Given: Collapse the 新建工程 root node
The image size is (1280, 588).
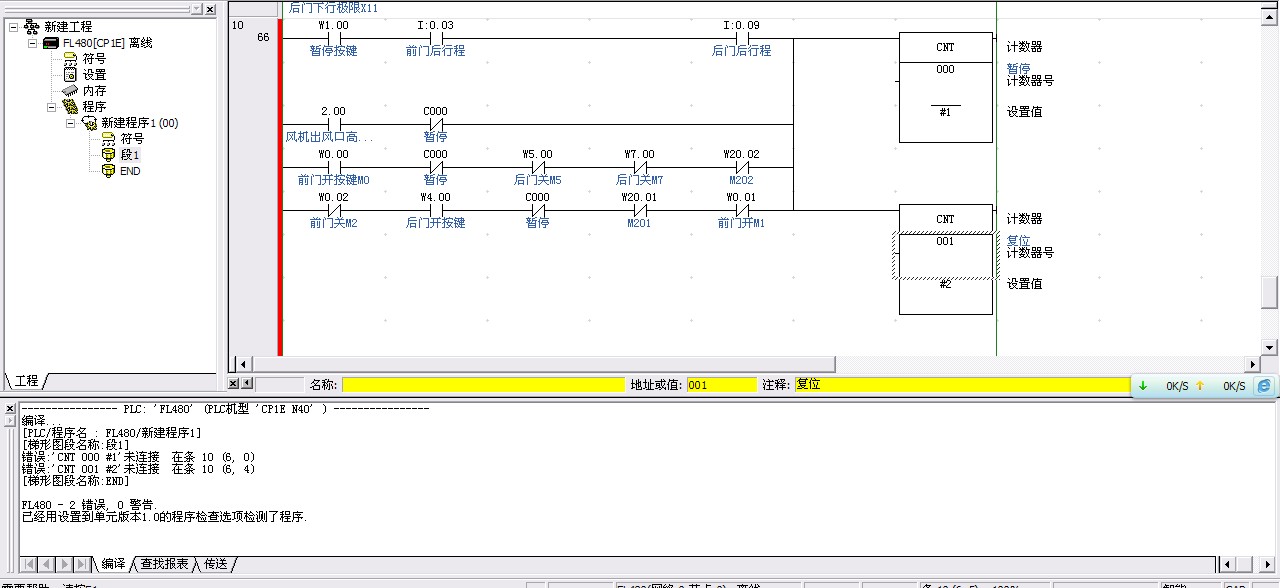Looking at the screenshot, I should pyautogui.click(x=14, y=27).
